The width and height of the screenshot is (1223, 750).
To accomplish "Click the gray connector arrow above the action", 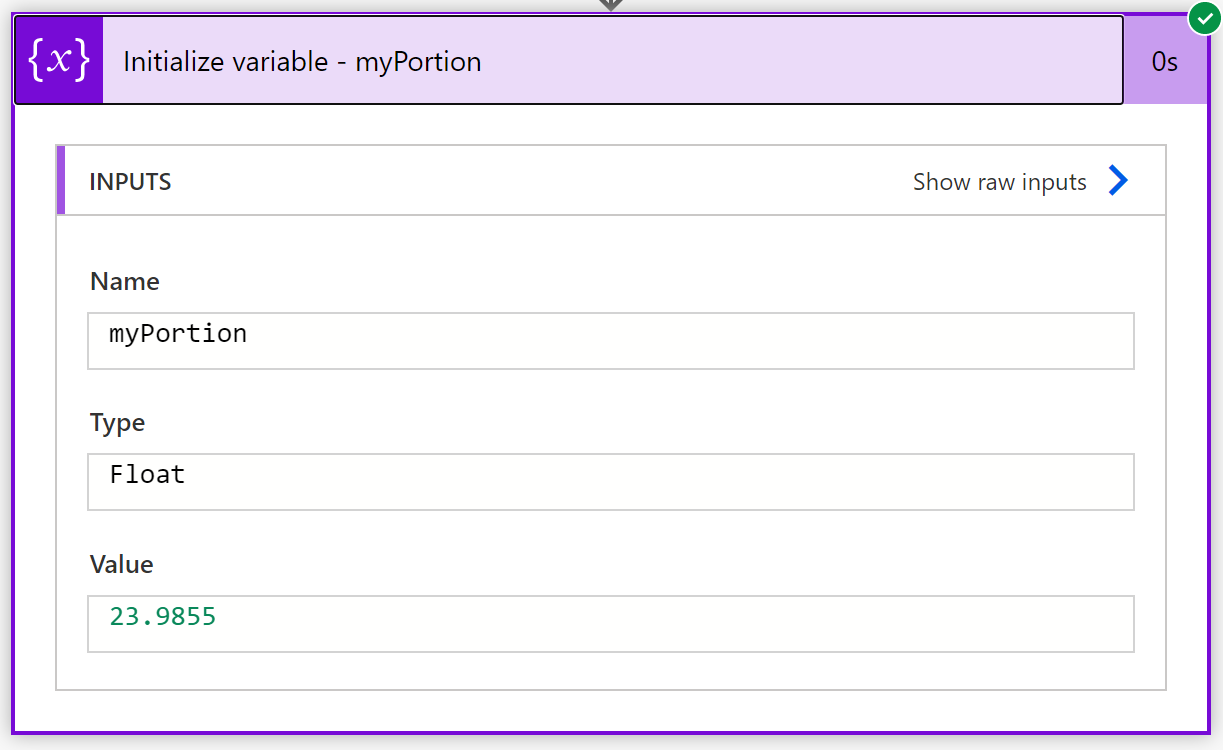I will pos(611,5).
